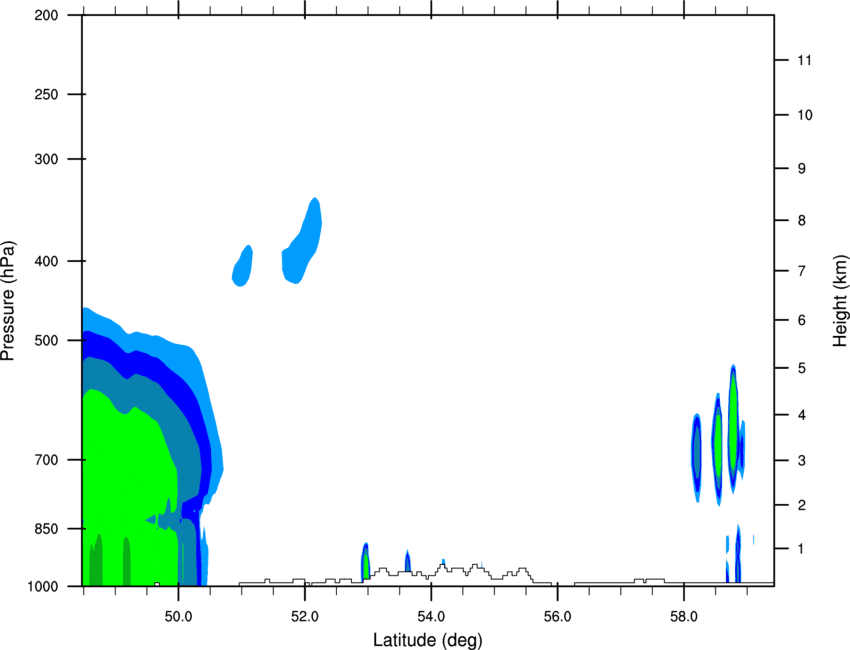Pick the 4 km height label
The image size is (850, 650).
click(802, 415)
